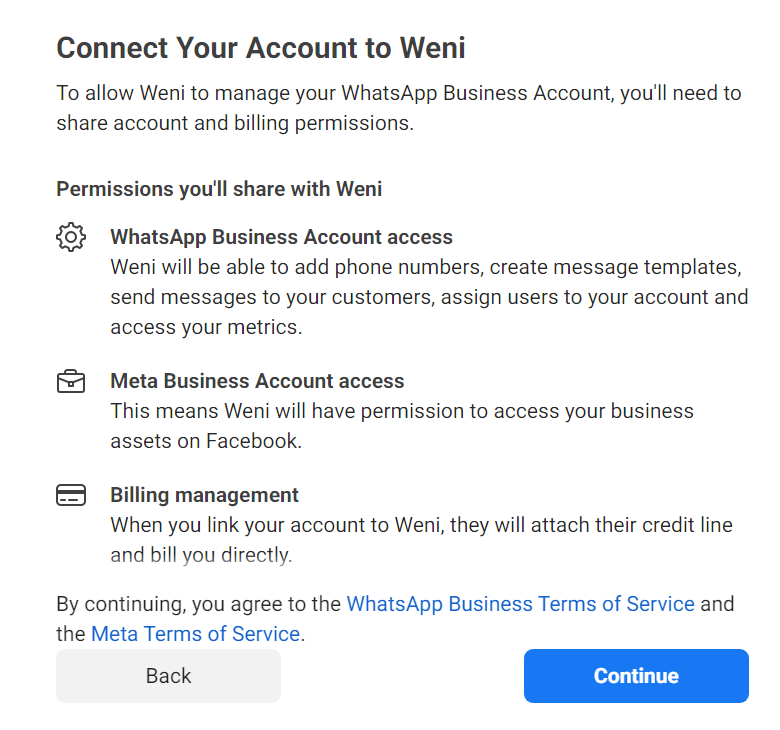Click the words "credit line" in the Billing description
This screenshot has width=780, height=730.
(x=677, y=525)
